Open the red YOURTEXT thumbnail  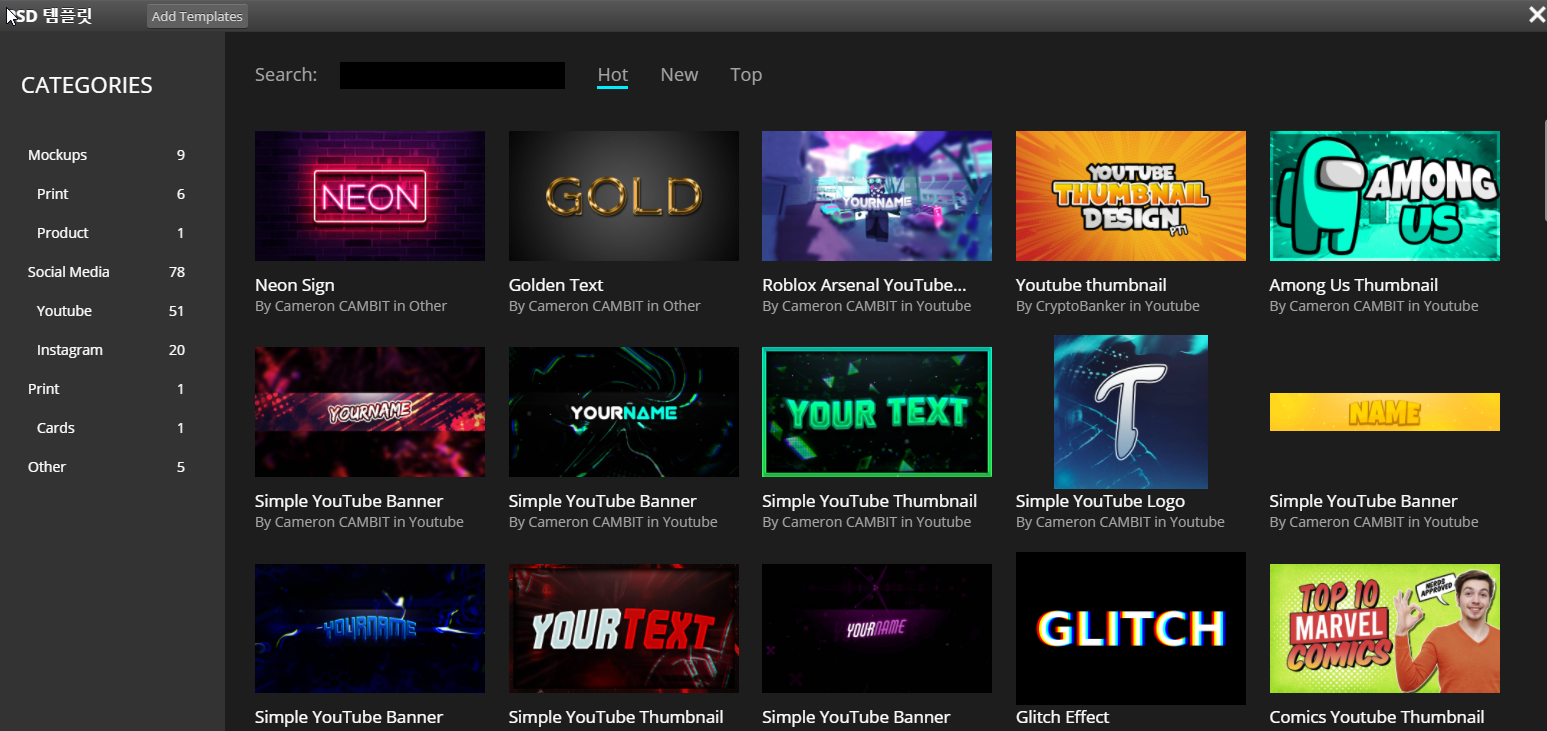(x=624, y=628)
